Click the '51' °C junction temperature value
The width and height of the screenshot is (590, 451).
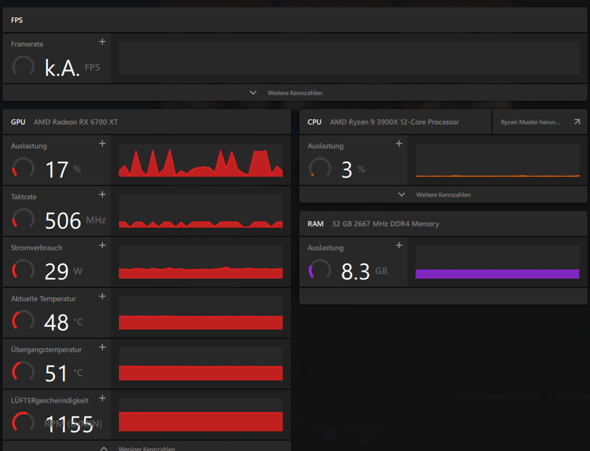pos(56,373)
